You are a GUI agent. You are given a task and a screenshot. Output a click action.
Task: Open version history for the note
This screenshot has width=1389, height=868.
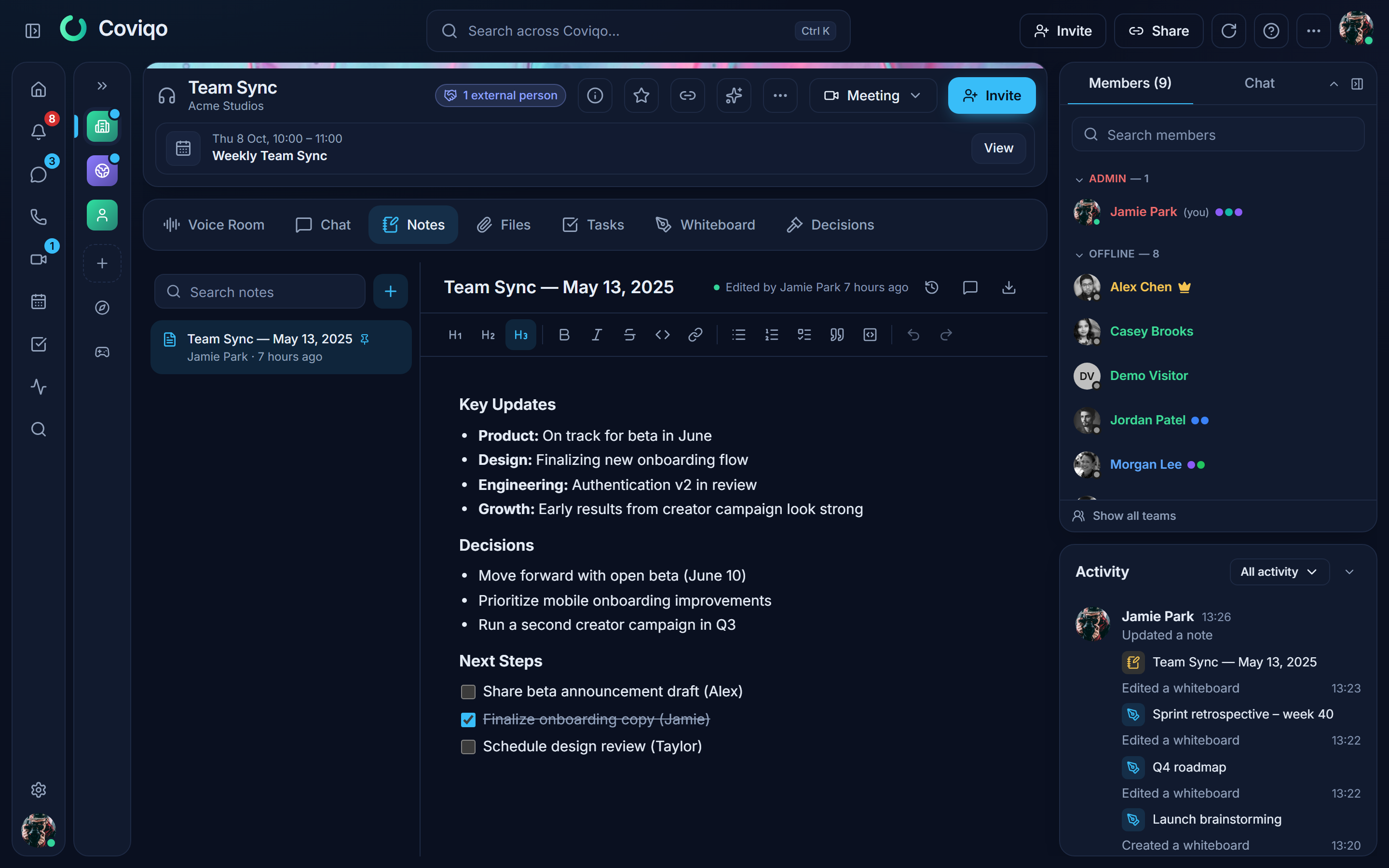pos(932,287)
